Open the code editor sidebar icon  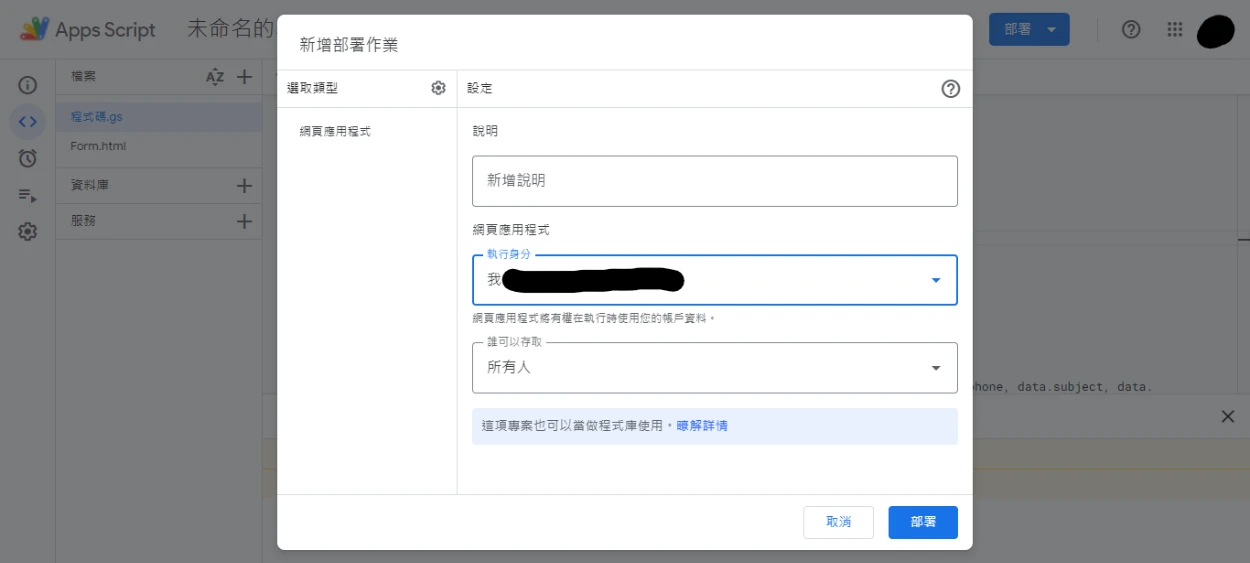pos(28,122)
